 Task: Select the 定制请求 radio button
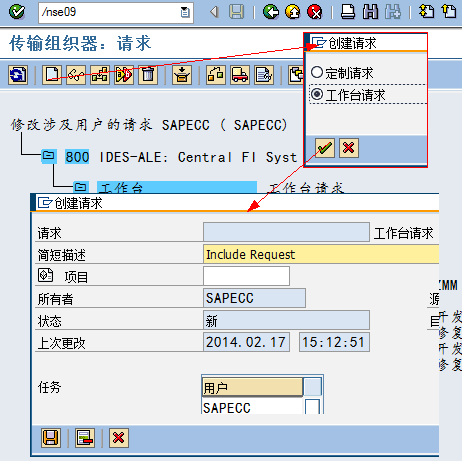(317, 72)
